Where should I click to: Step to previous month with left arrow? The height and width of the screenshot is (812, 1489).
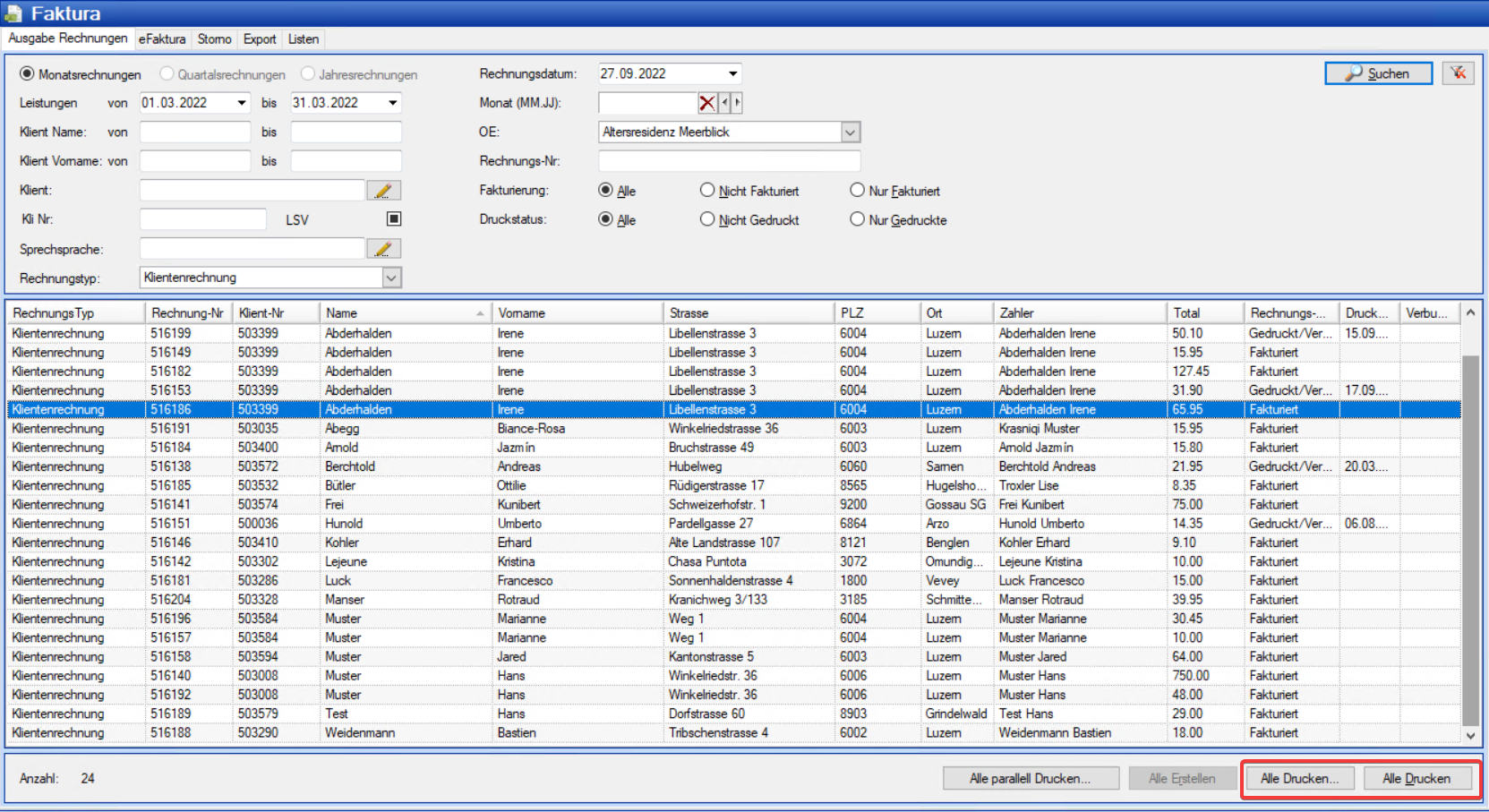pyautogui.click(x=725, y=103)
